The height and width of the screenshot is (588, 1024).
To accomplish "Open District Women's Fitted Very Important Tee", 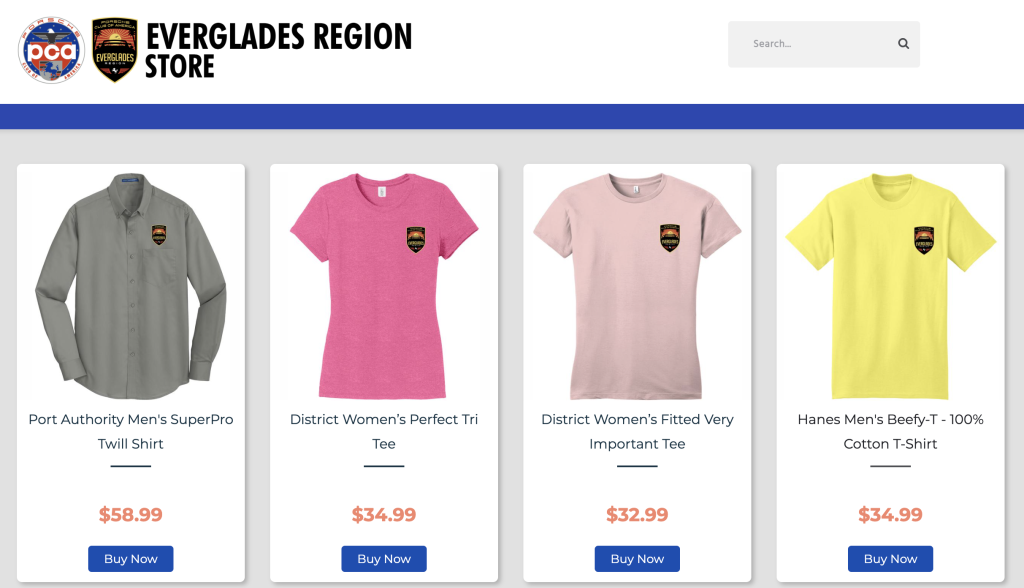I will [637, 431].
